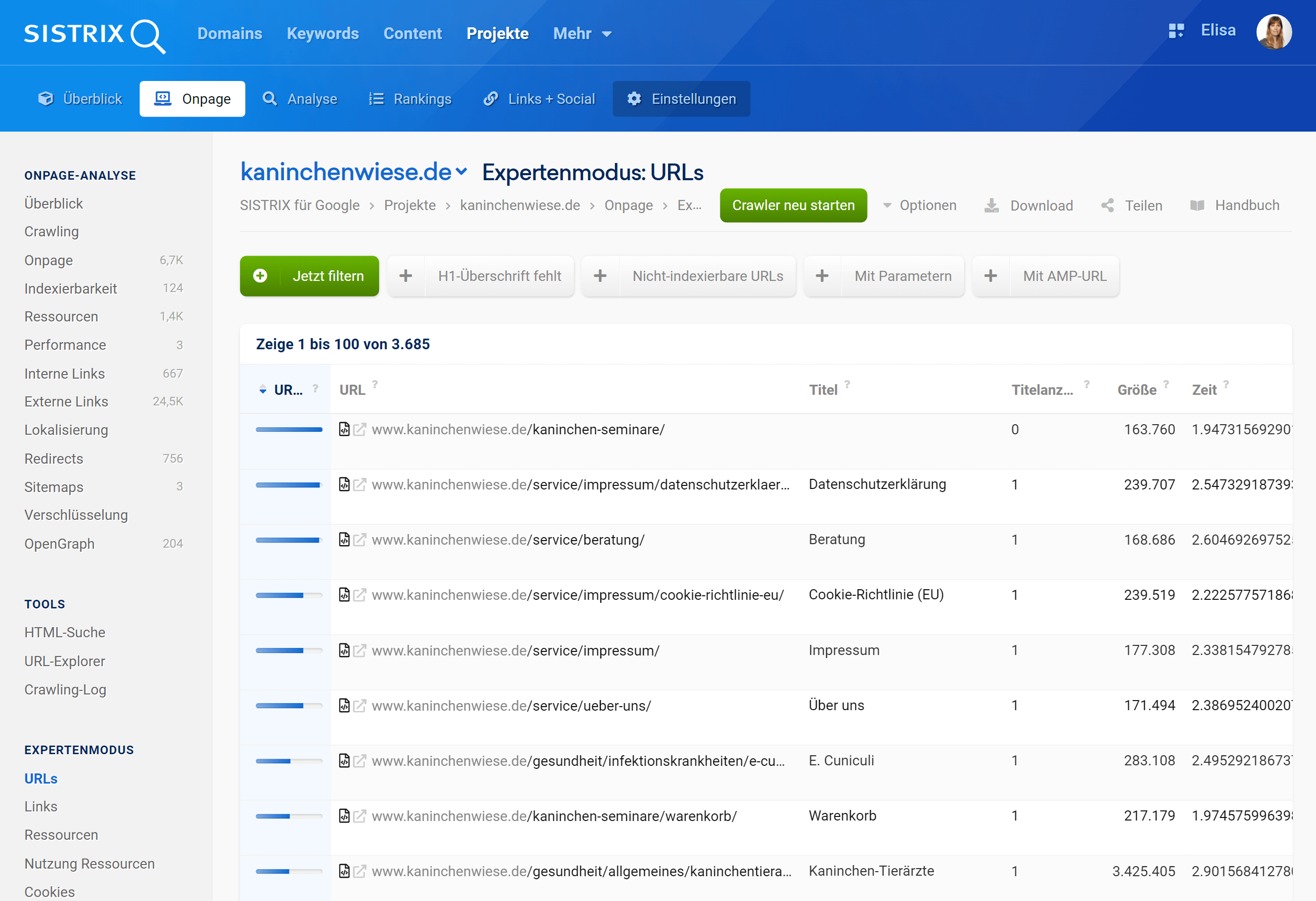This screenshot has height=901, width=1316.
Task: Open URL-Explorer tool in sidebar
Action: [65, 661]
